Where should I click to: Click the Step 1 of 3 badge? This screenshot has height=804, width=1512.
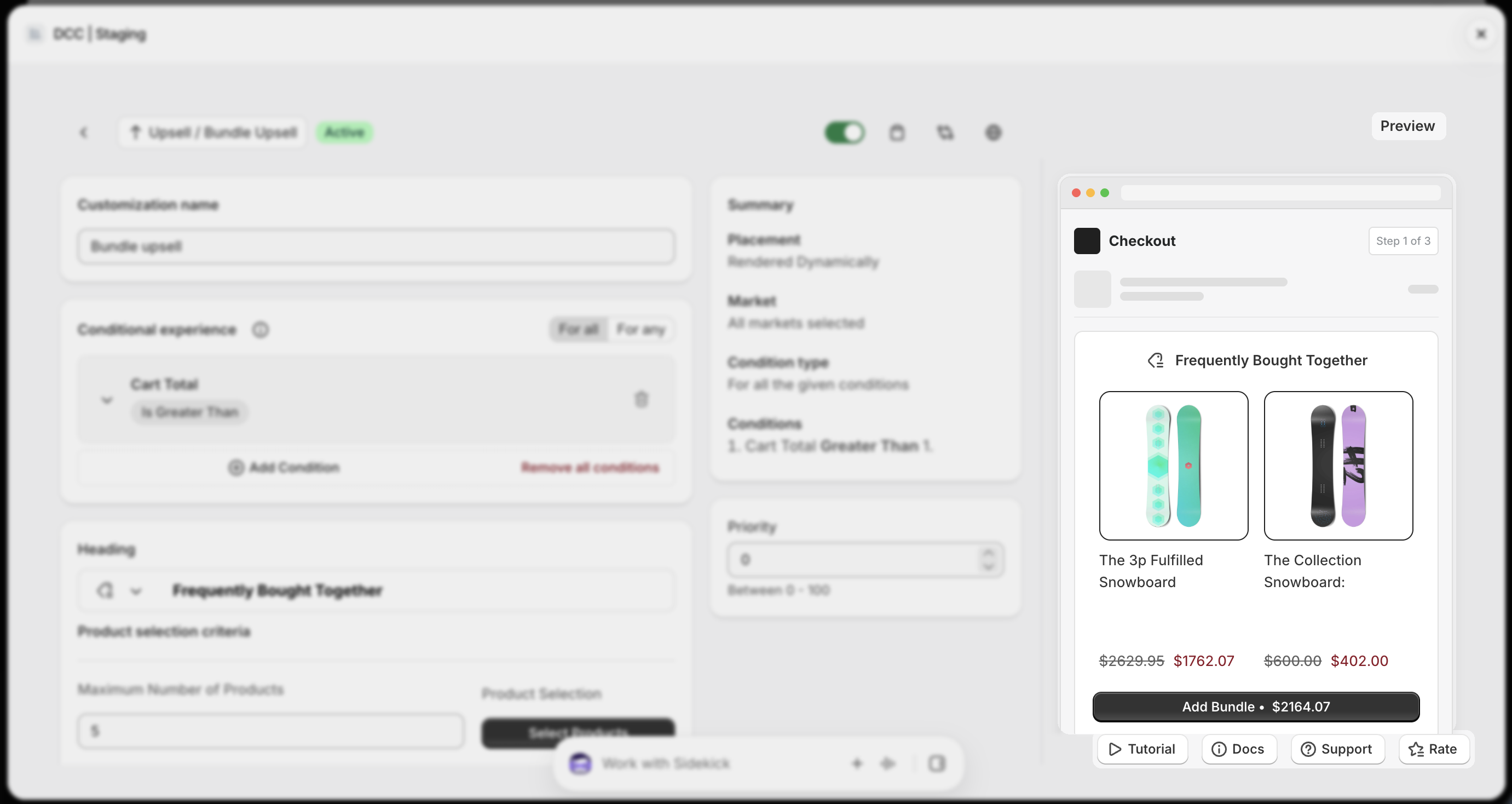1403,241
